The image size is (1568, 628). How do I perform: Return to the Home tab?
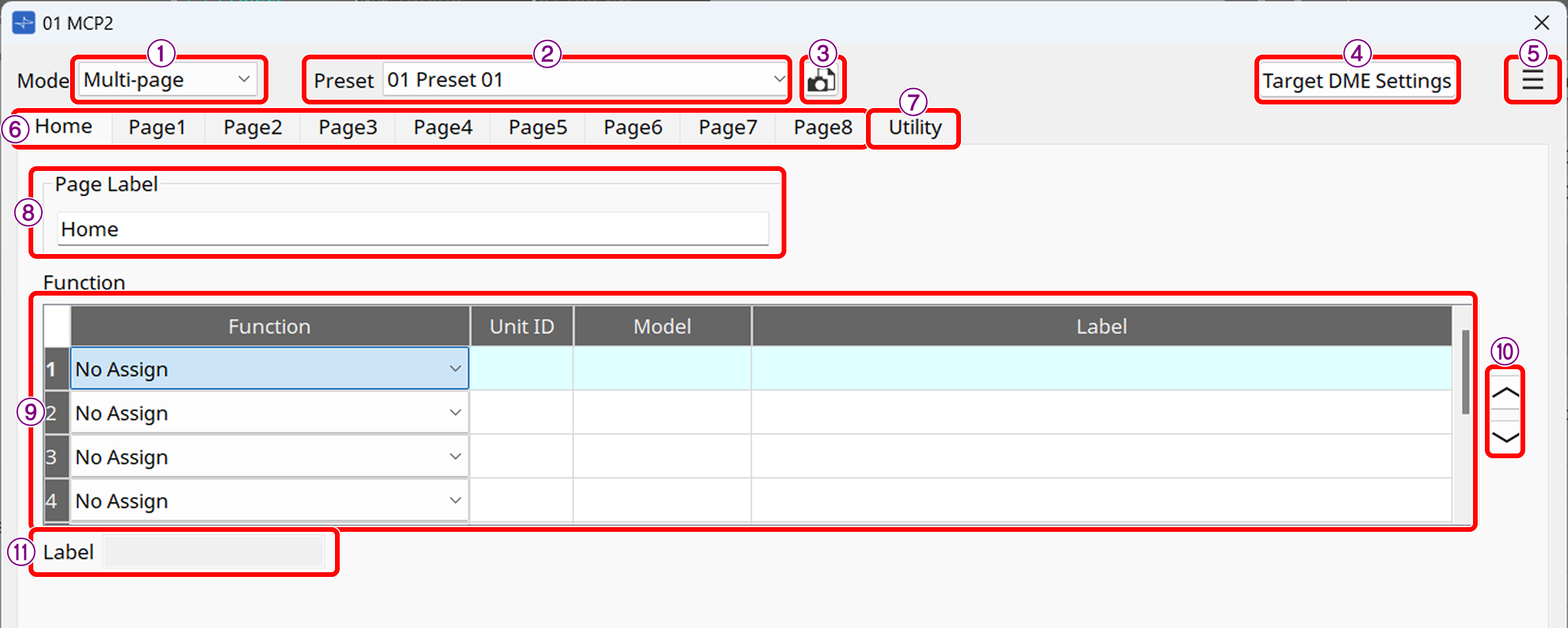[x=64, y=126]
